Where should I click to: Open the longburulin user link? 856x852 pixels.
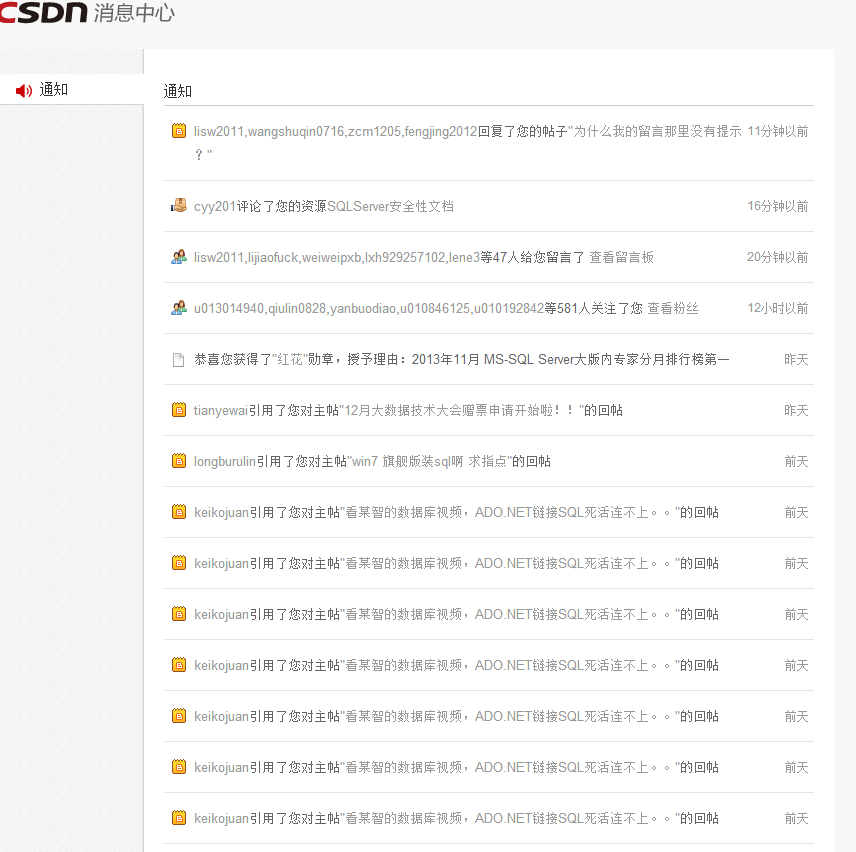225,462
